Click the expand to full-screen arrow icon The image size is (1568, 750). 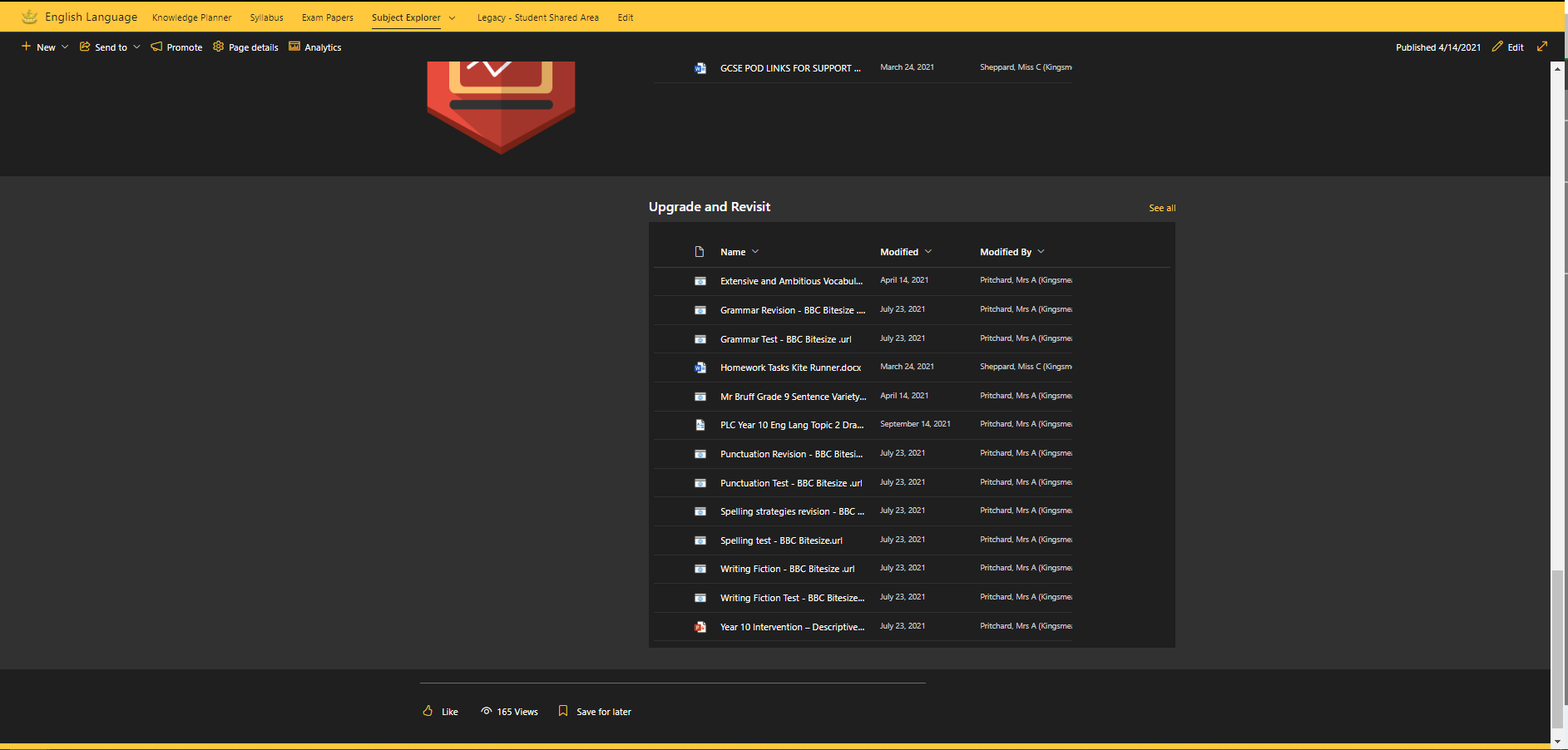pyautogui.click(x=1542, y=47)
